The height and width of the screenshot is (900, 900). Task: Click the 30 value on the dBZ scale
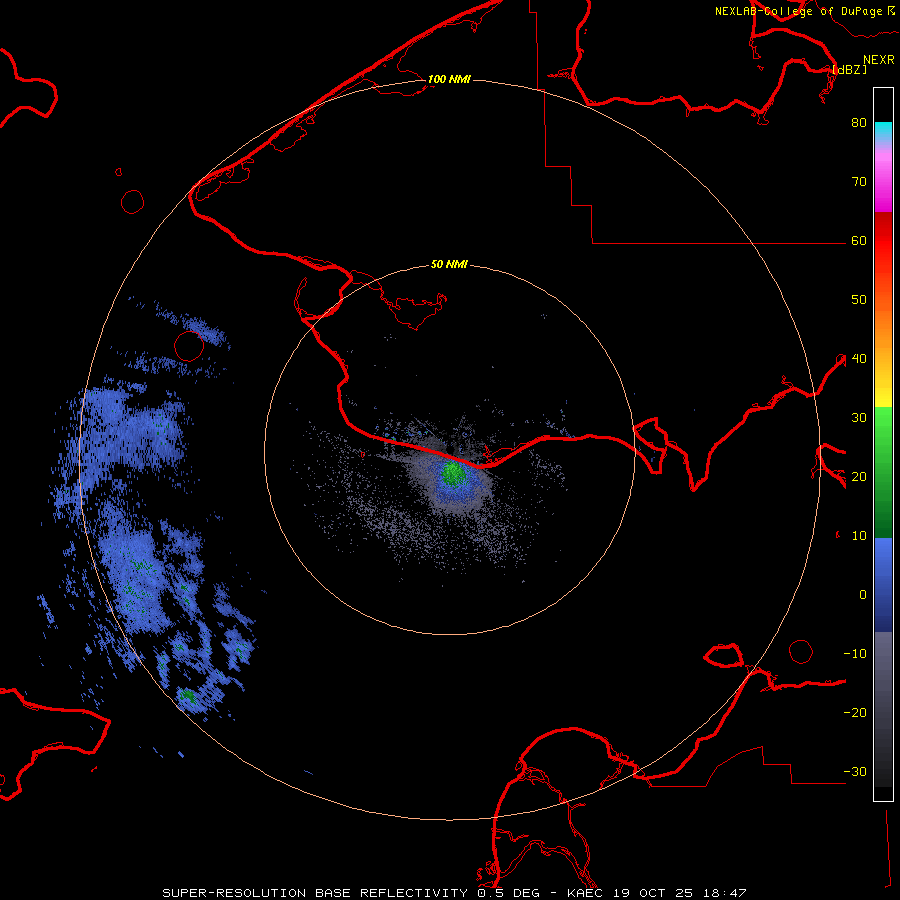click(x=859, y=418)
